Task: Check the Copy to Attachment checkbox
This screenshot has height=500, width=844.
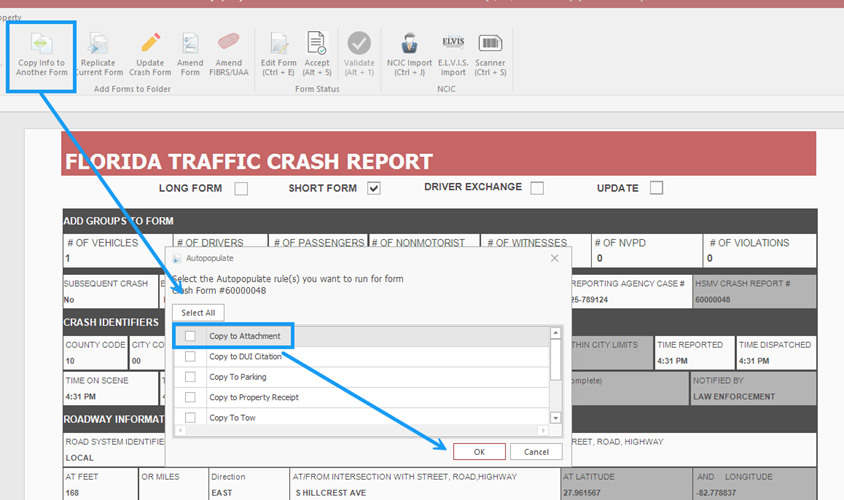Action: 190,336
